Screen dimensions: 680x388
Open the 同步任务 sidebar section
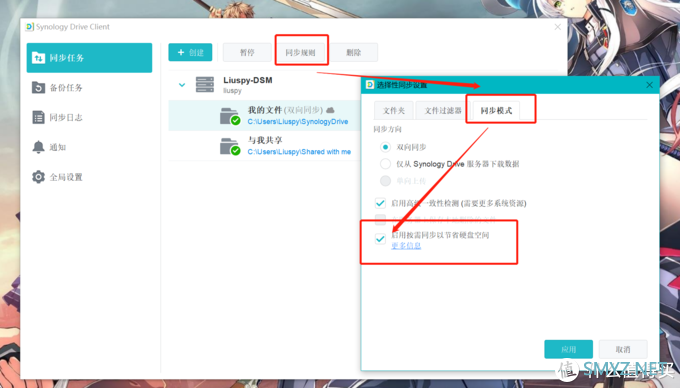point(89,58)
